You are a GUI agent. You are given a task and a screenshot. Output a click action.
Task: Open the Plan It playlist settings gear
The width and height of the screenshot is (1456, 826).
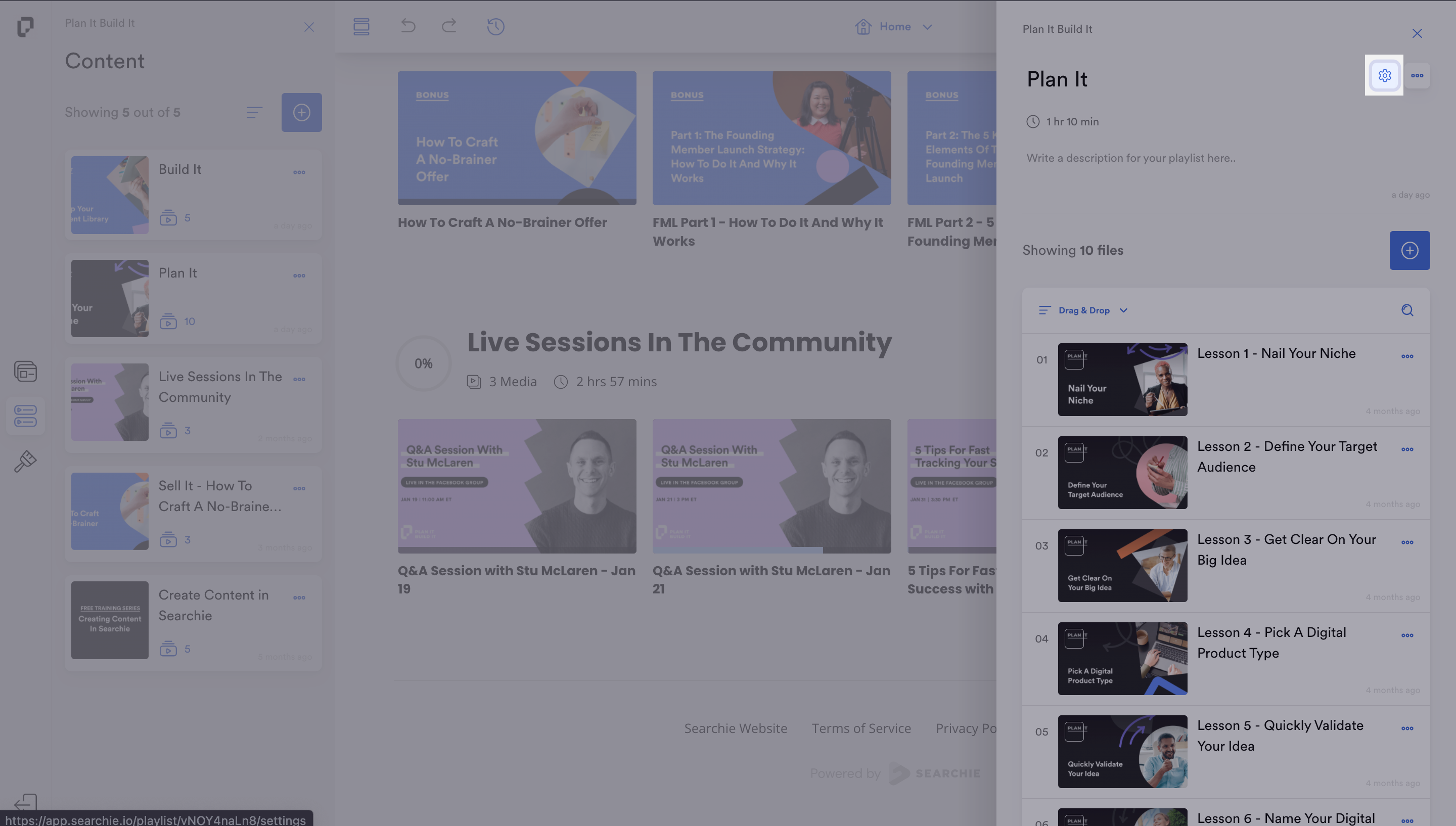tap(1384, 75)
